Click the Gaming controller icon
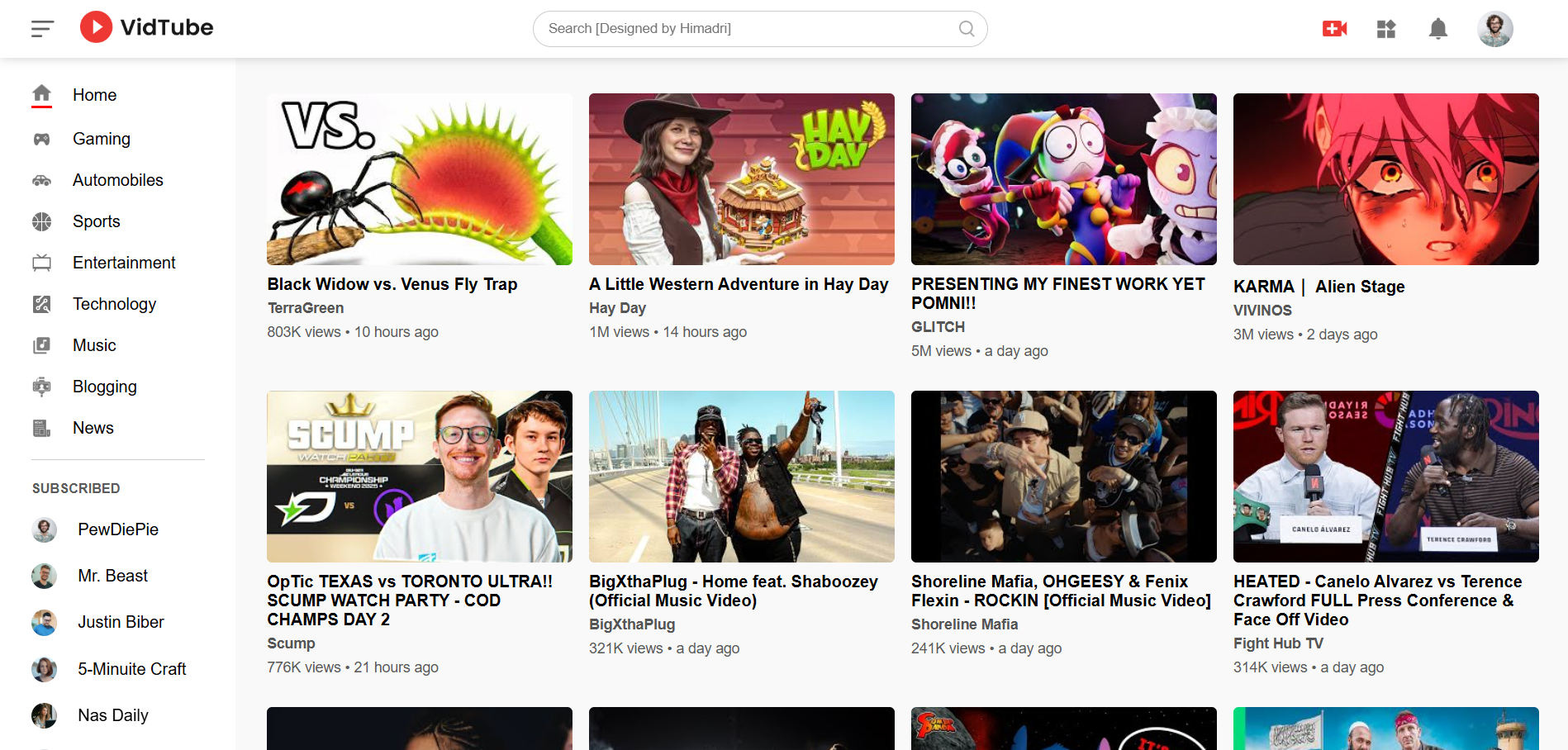 42,139
